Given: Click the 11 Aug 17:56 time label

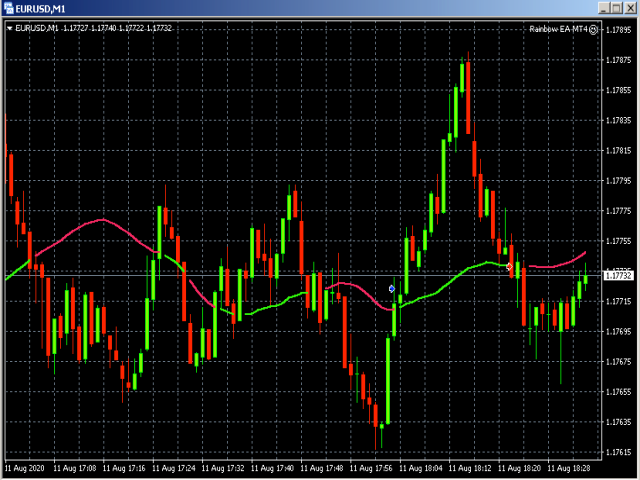Looking at the screenshot, I should tap(371, 468).
